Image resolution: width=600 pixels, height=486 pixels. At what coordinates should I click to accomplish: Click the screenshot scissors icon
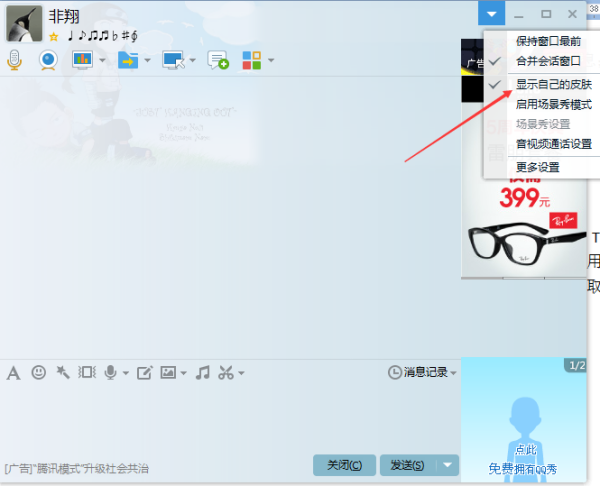(x=225, y=372)
